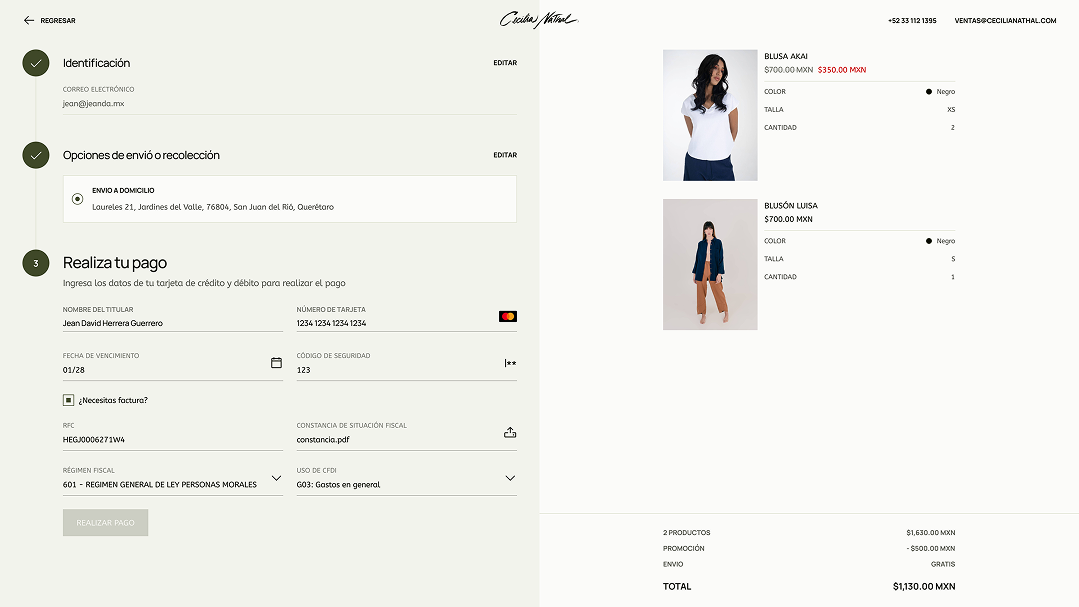
Task: Click the BLUSÓN LUISA product title
Action: [x=791, y=206]
